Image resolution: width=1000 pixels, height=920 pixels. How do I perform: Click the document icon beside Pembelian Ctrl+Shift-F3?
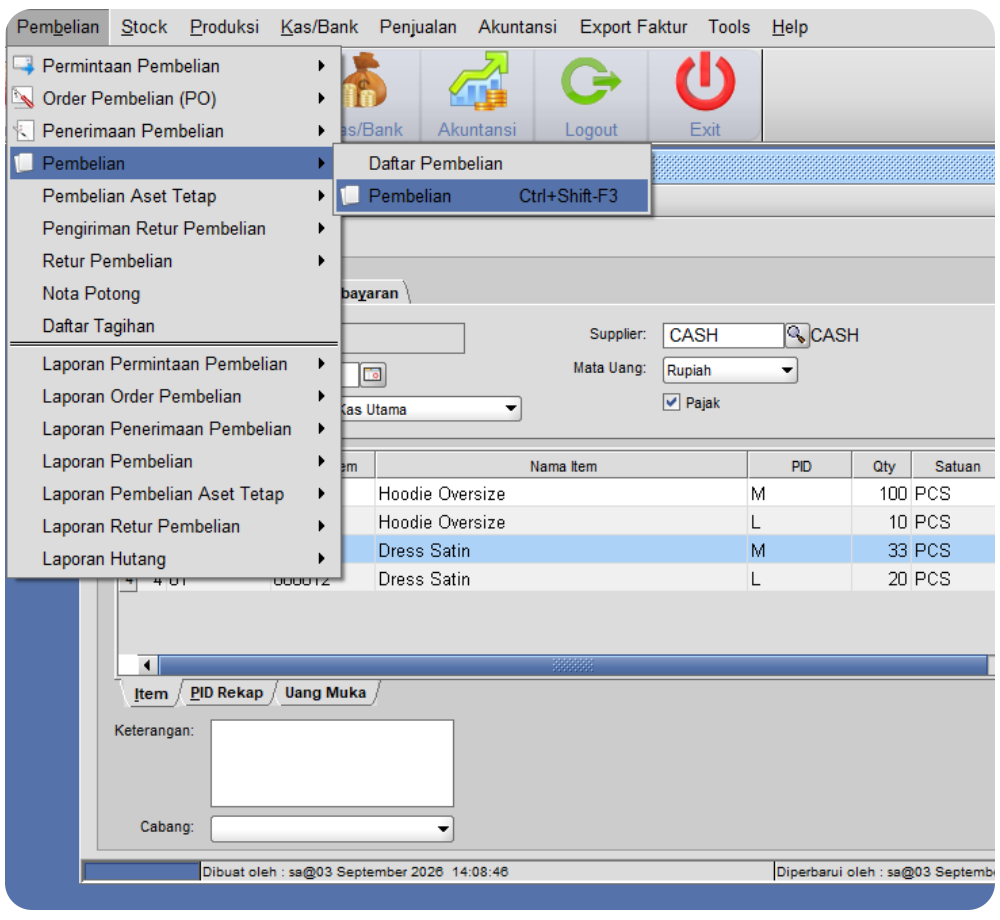click(x=350, y=196)
